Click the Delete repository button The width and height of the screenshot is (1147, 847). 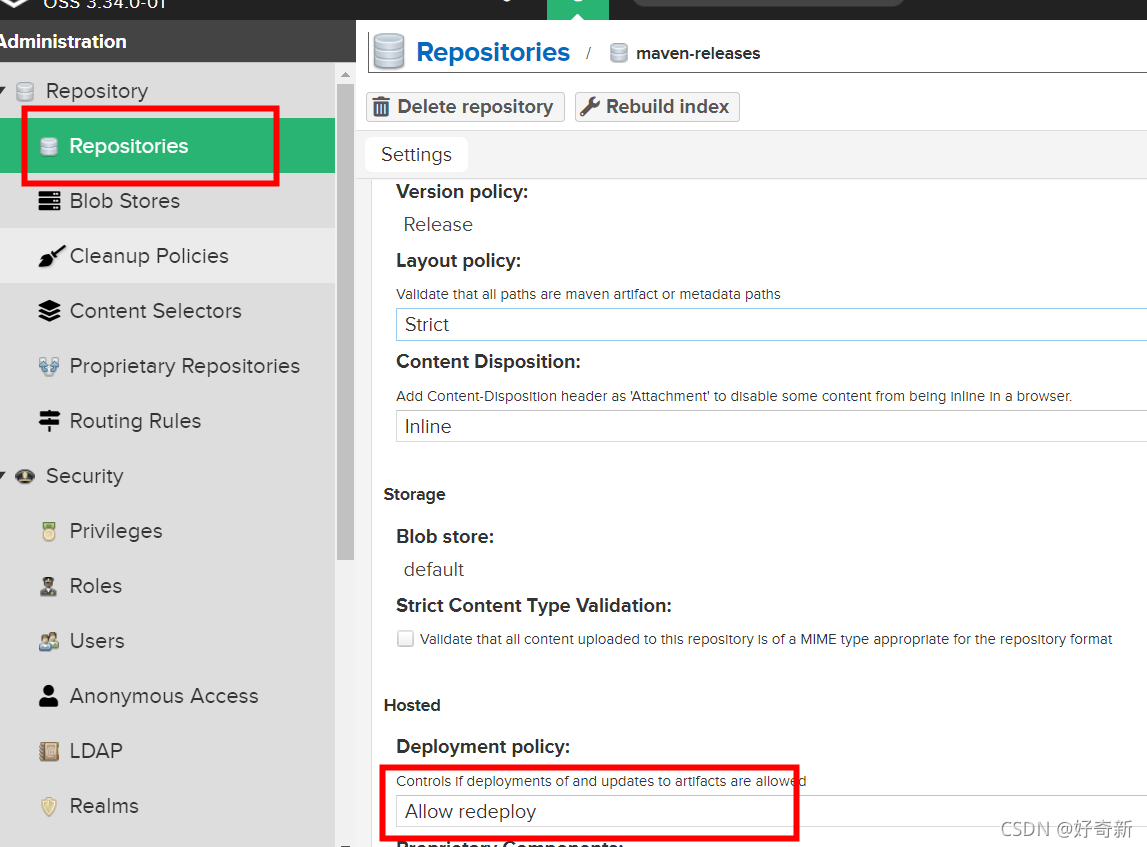click(464, 106)
